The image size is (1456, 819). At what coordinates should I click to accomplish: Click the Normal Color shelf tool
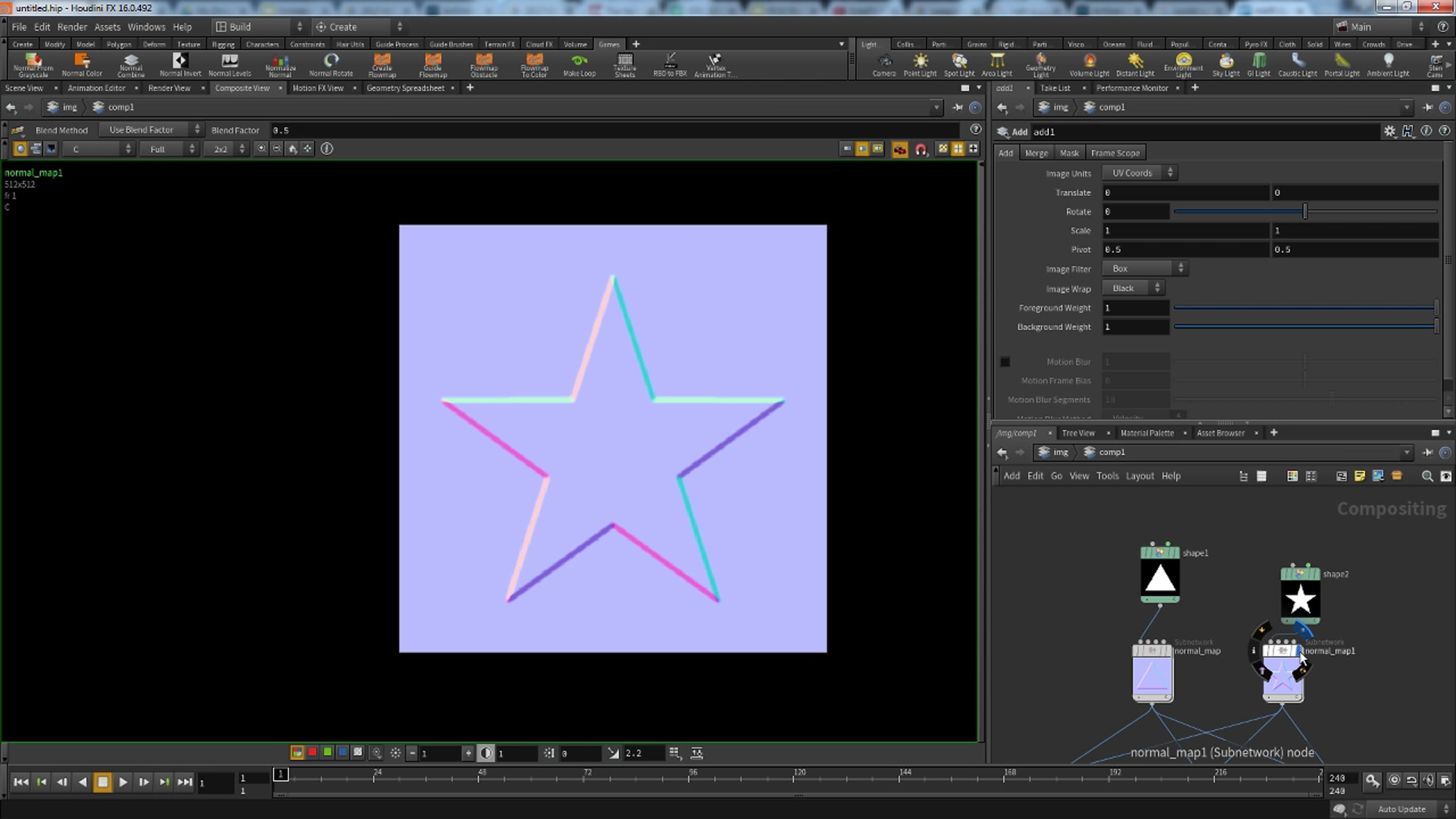82,64
